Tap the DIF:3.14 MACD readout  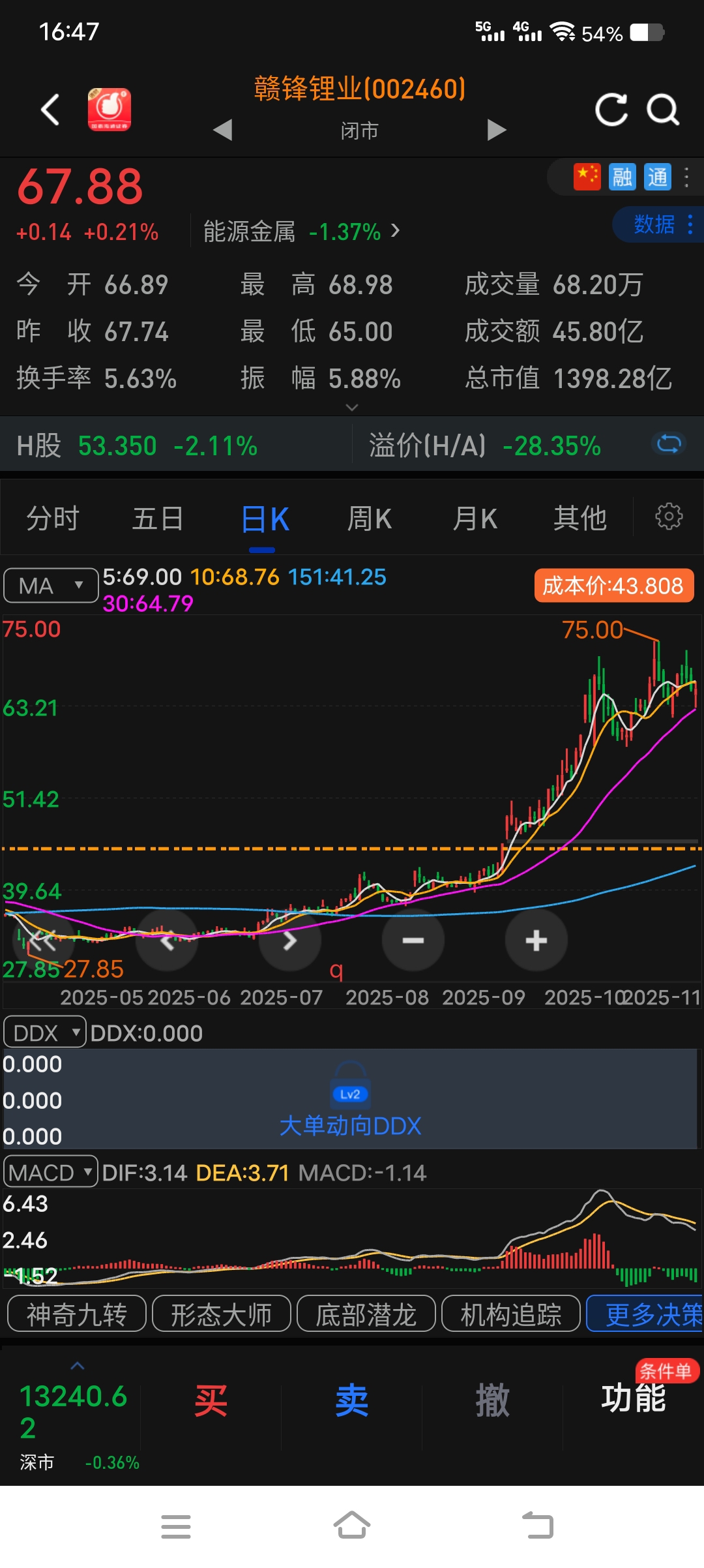pos(145,1173)
